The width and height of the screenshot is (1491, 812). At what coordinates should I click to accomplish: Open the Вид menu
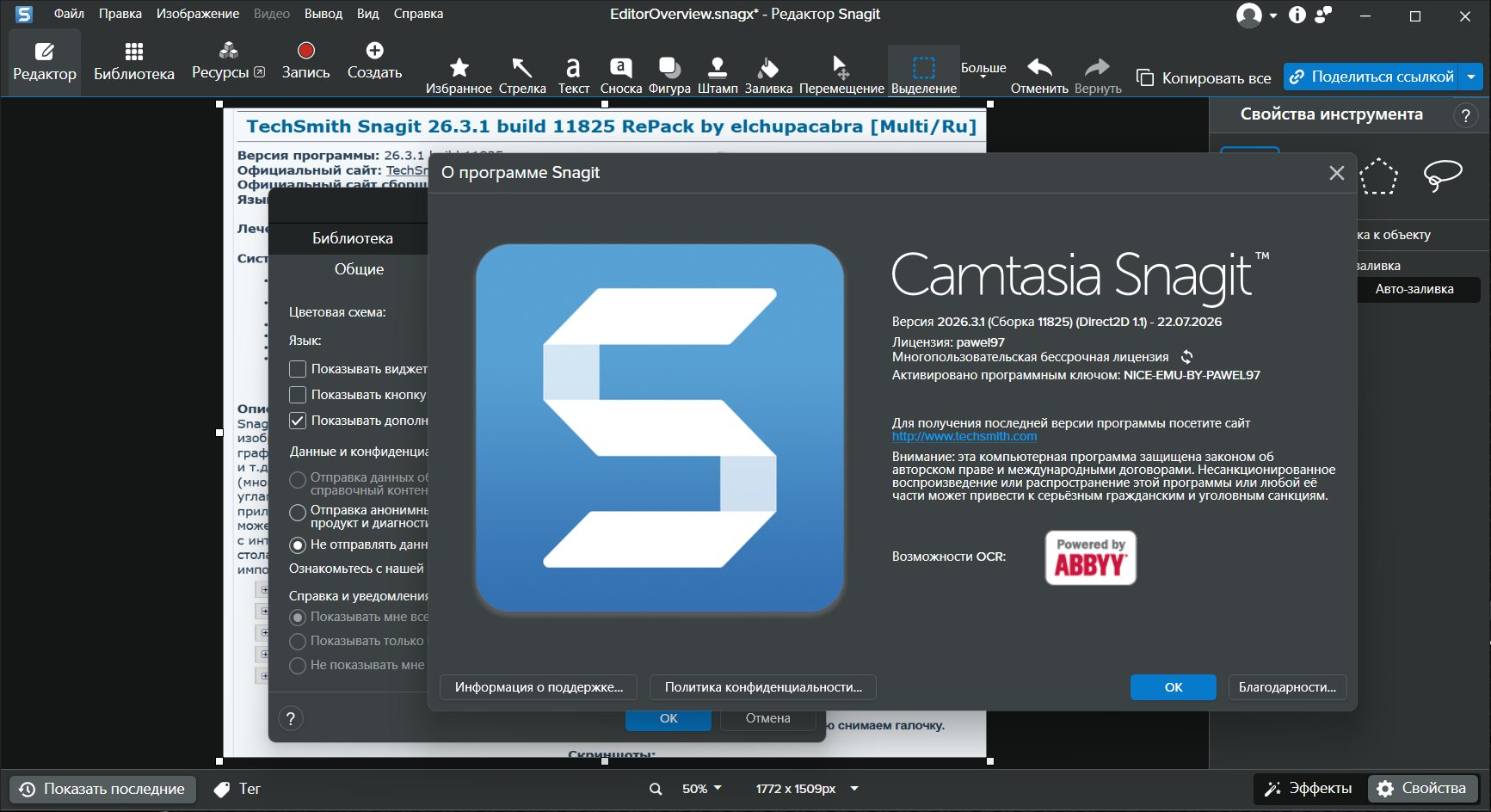368,14
